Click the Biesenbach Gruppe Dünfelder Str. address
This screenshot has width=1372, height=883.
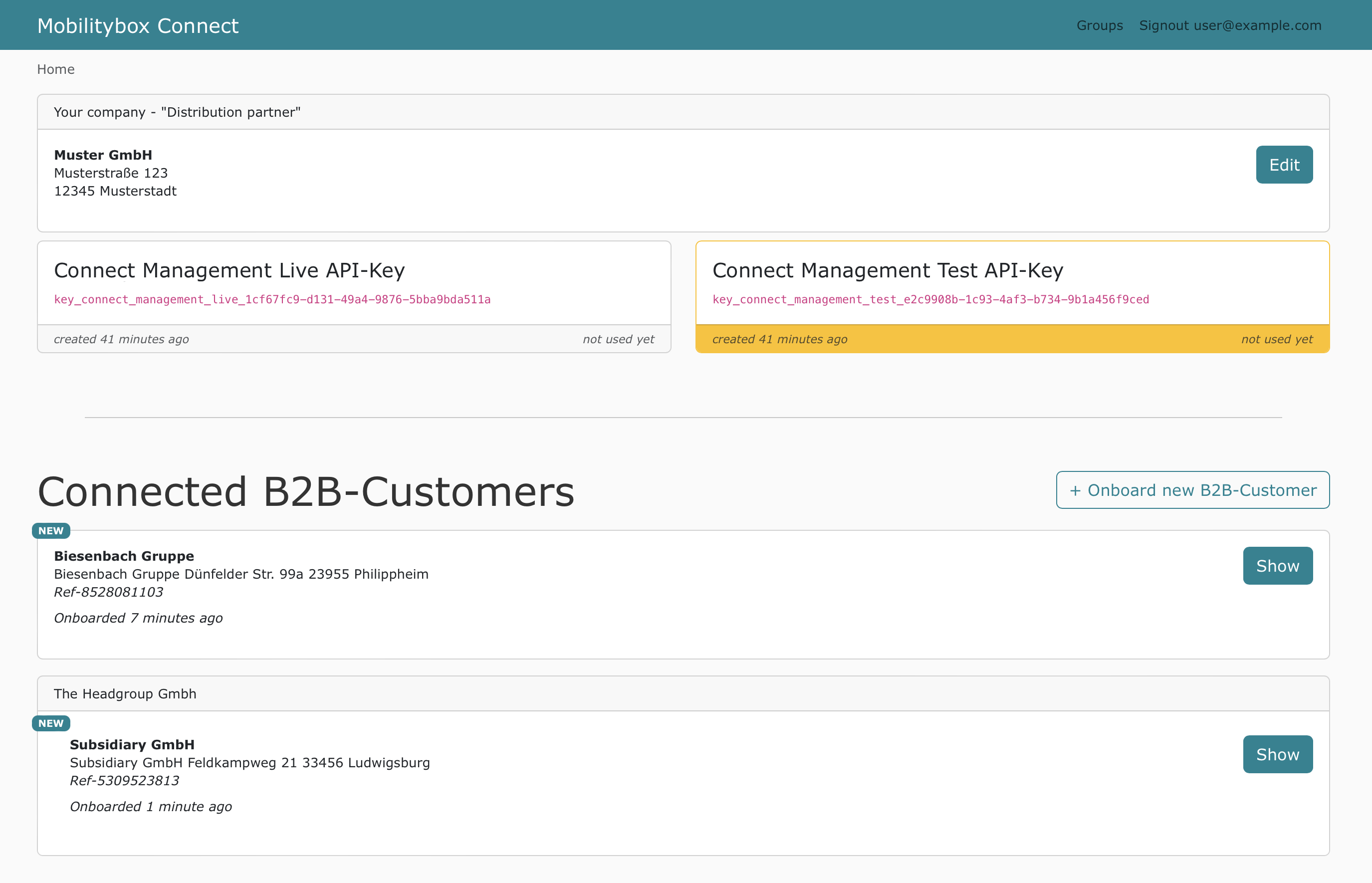[241, 574]
